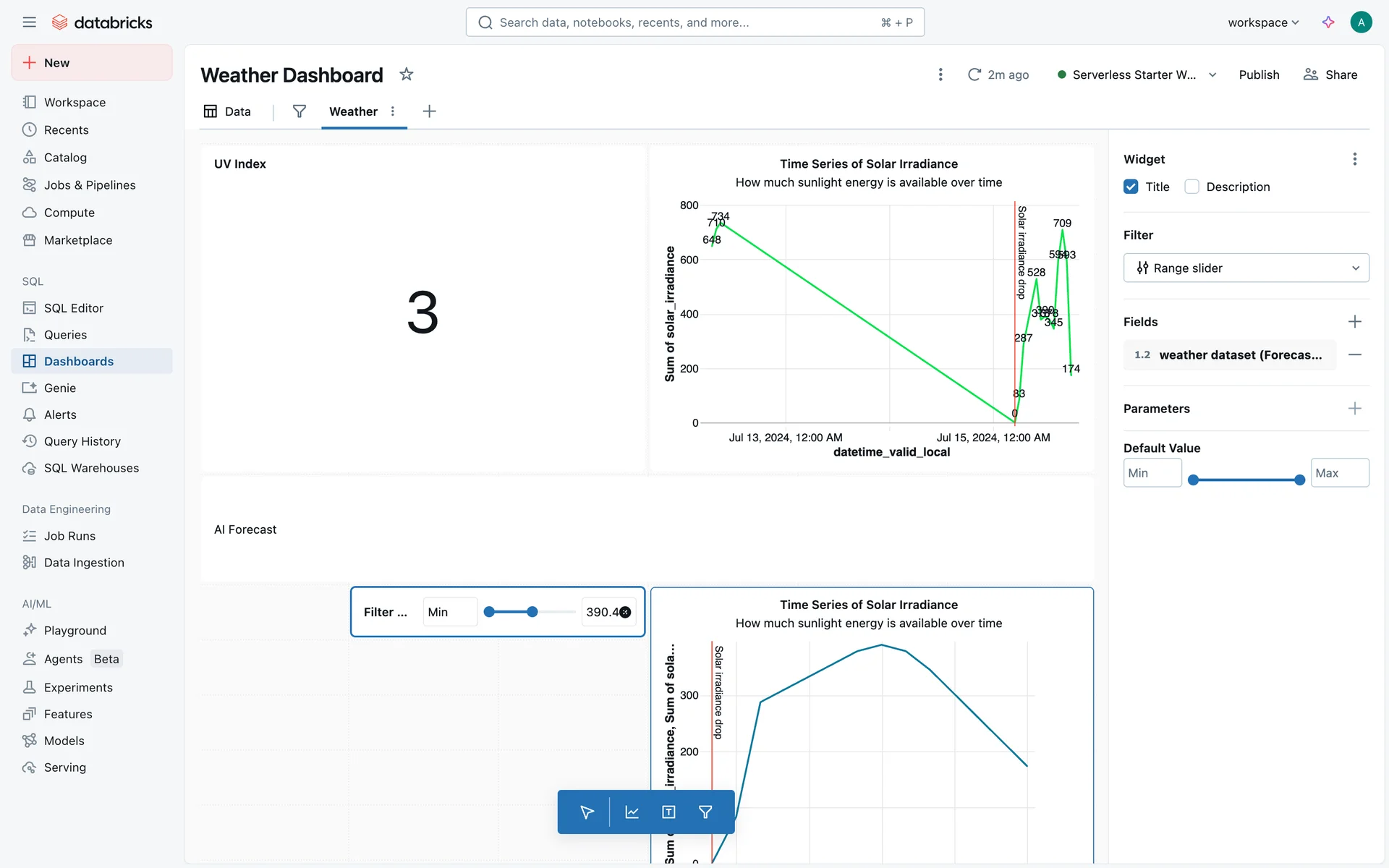
Task: Click the Publish button
Action: [1259, 75]
